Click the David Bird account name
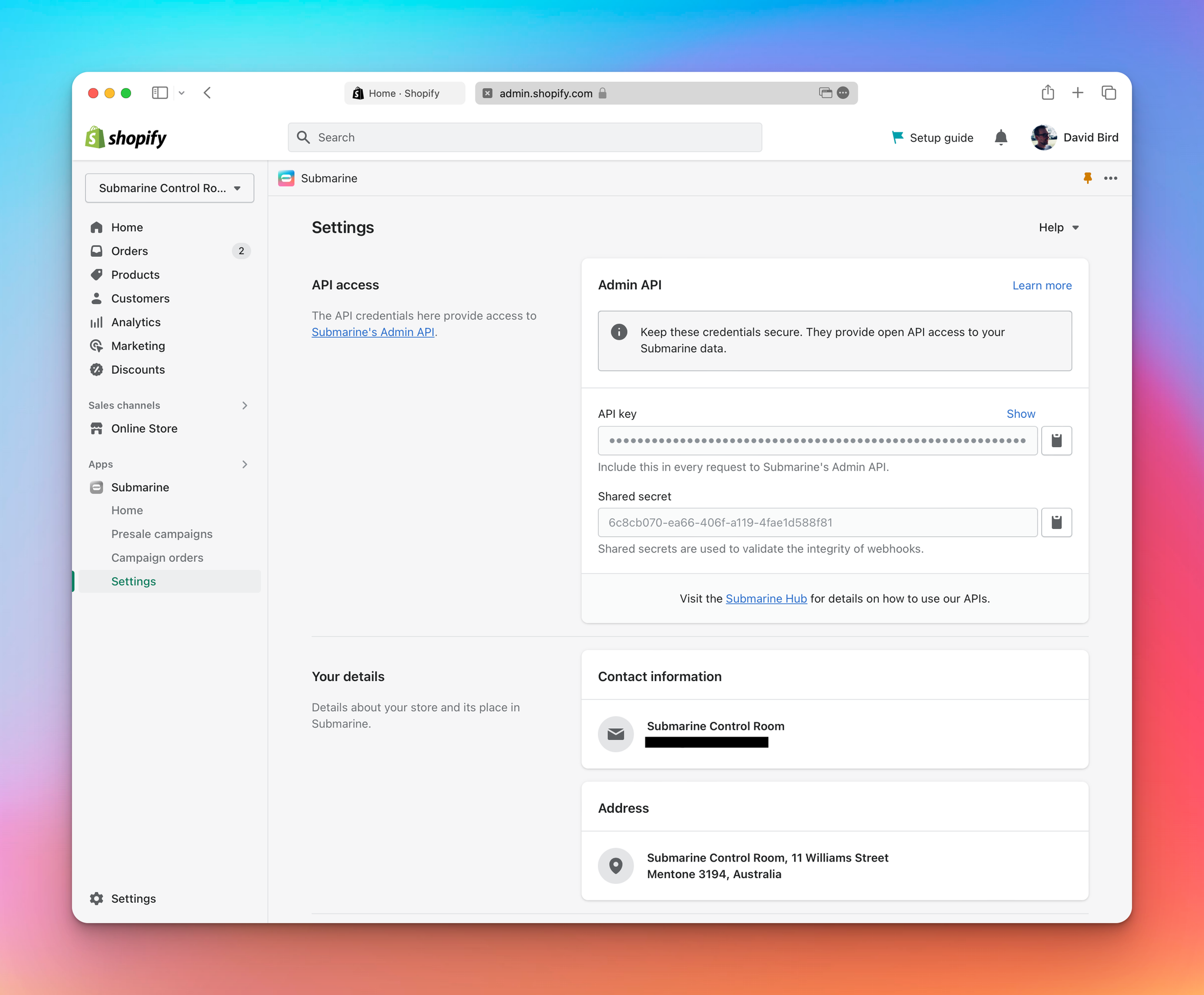This screenshot has height=995, width=1204. pos(1091,138)
